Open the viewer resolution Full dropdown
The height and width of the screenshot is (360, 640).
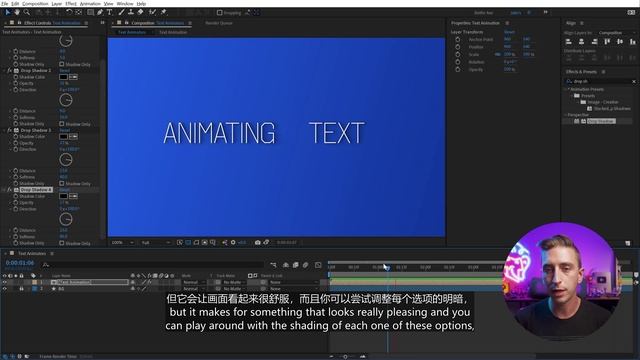click(x=156, y=242)
